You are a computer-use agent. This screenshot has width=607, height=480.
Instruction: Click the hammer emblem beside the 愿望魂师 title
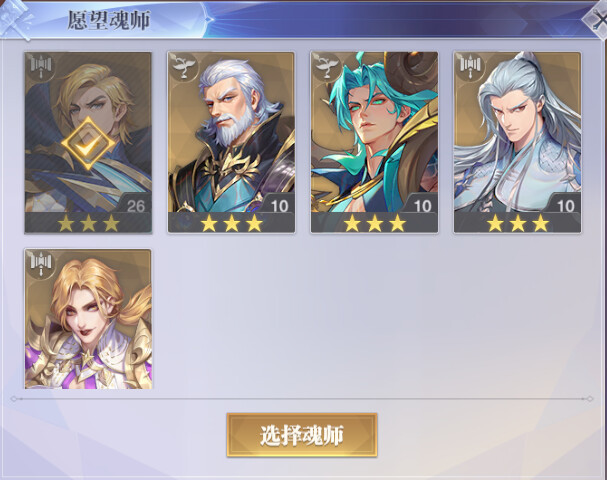coord(16,20)
